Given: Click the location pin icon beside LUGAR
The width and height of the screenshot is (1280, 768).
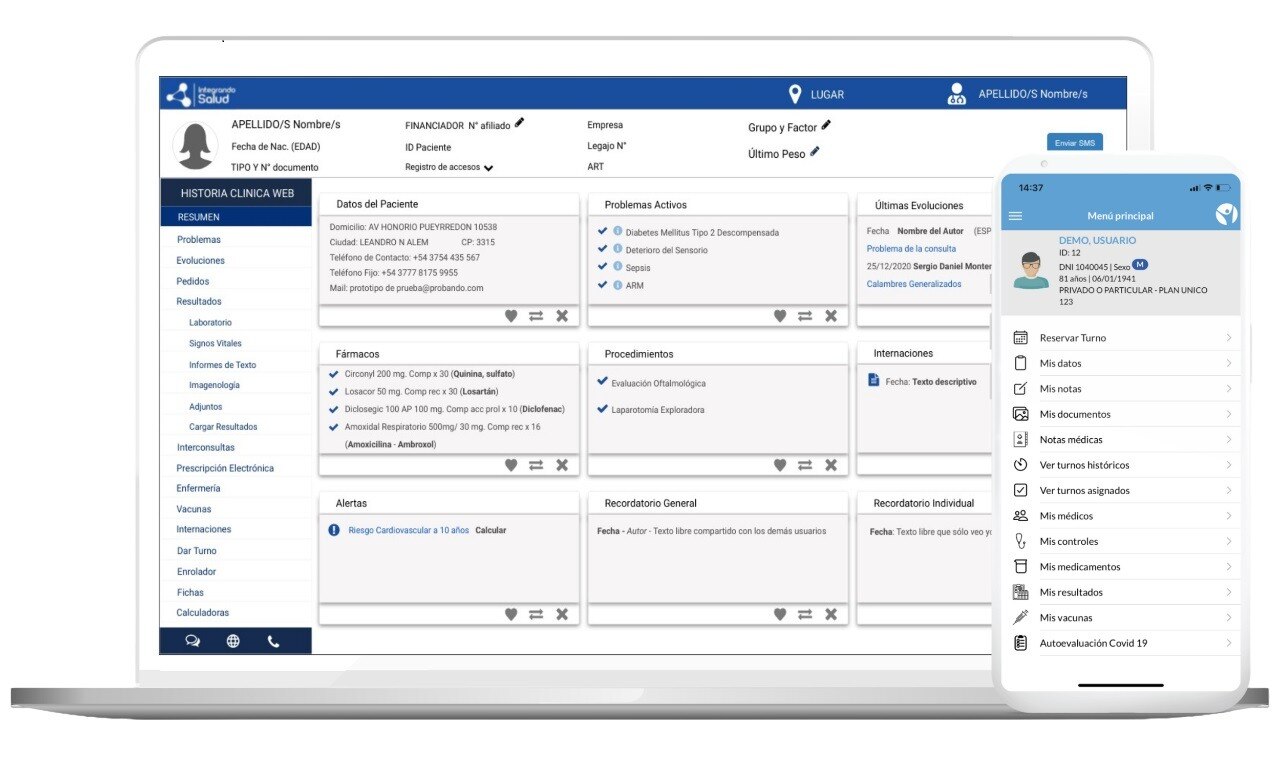Looking at the screenshot, I should tap(795, 94).
